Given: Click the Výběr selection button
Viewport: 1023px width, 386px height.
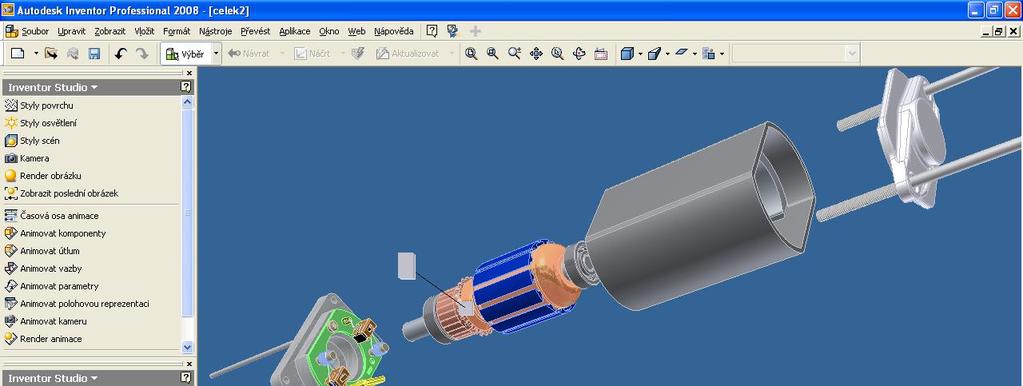Looking at the screenshot, I should (186, 54).
